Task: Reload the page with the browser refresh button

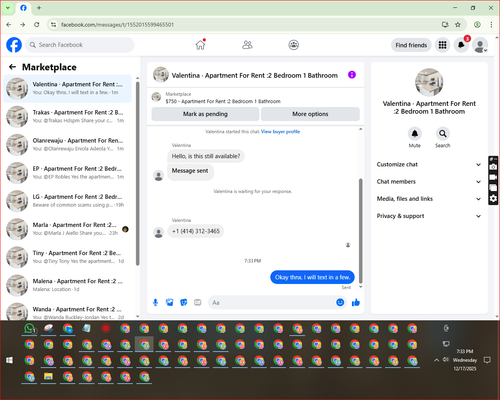Action: point(37,25)
